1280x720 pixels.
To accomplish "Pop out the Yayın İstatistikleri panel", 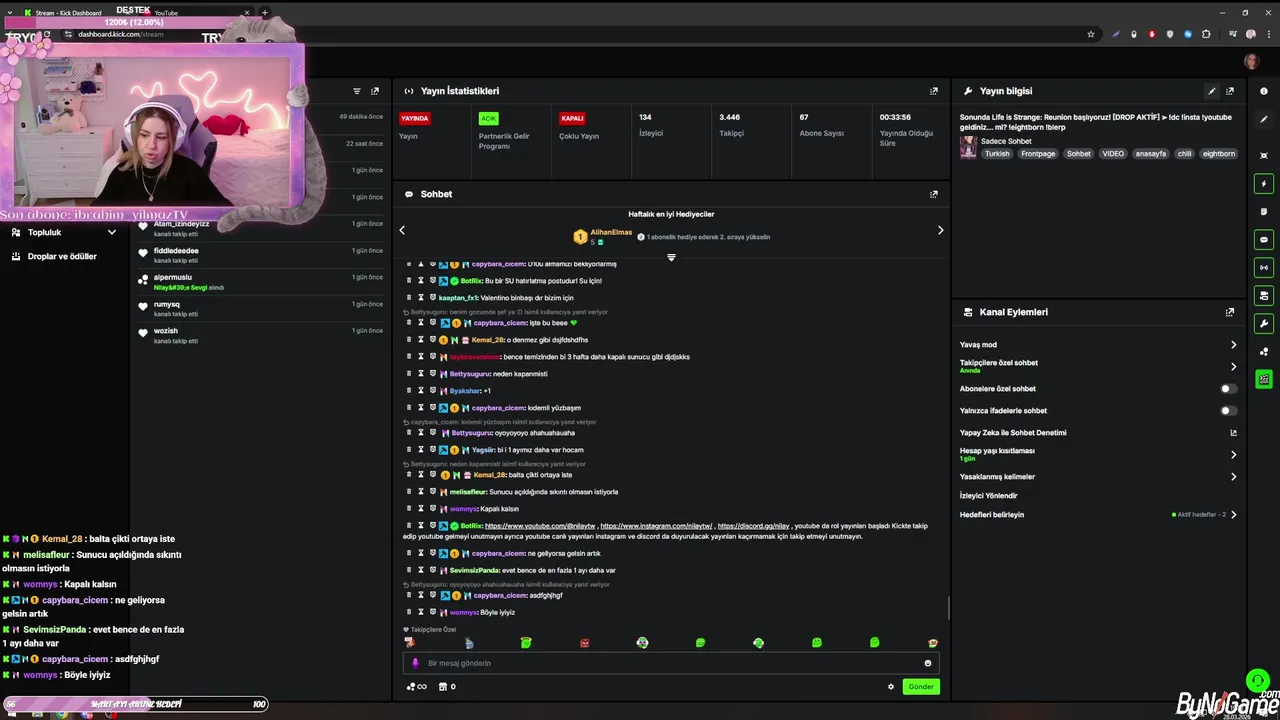I will (934, 91).
